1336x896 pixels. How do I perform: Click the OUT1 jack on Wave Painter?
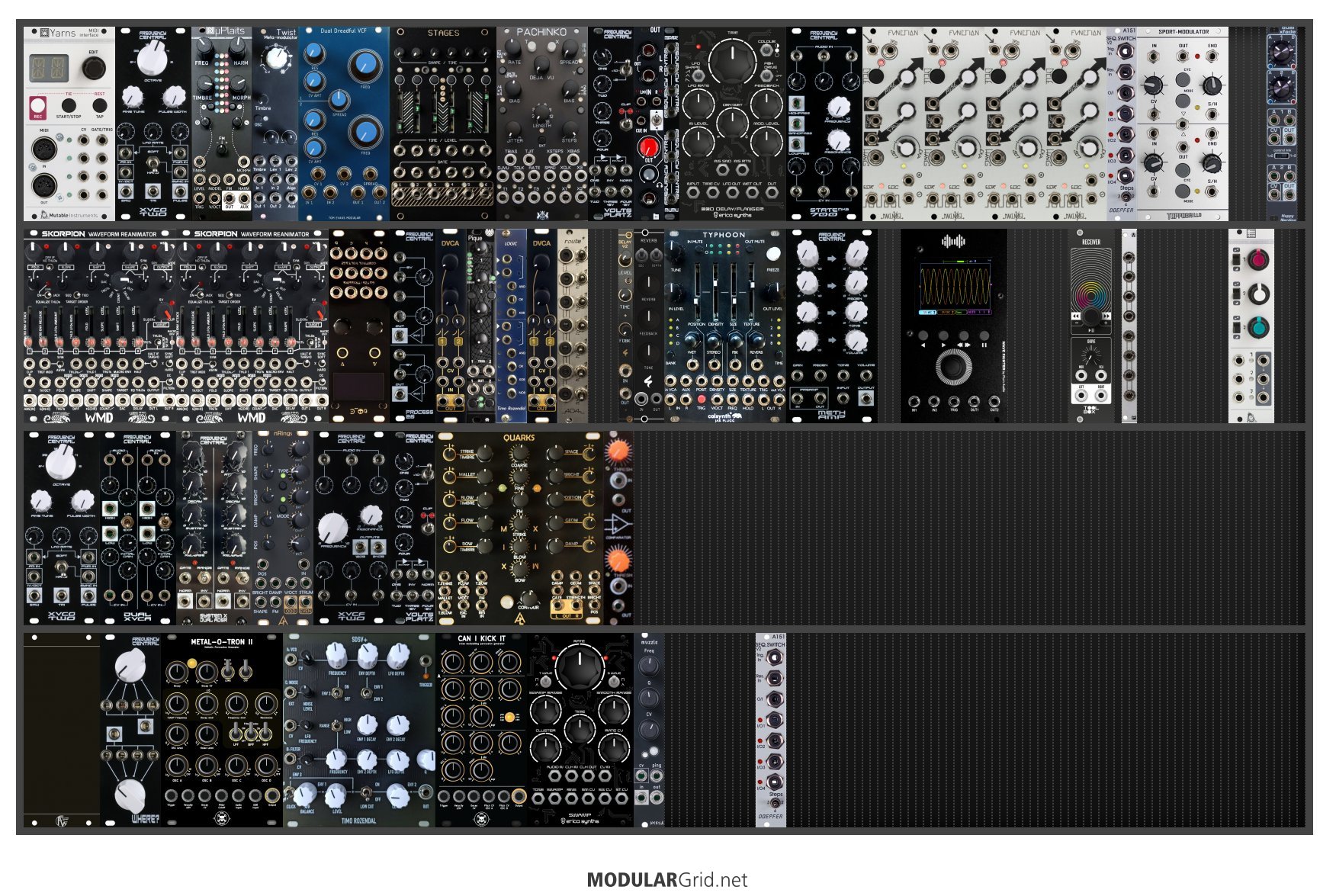point(974,400)
